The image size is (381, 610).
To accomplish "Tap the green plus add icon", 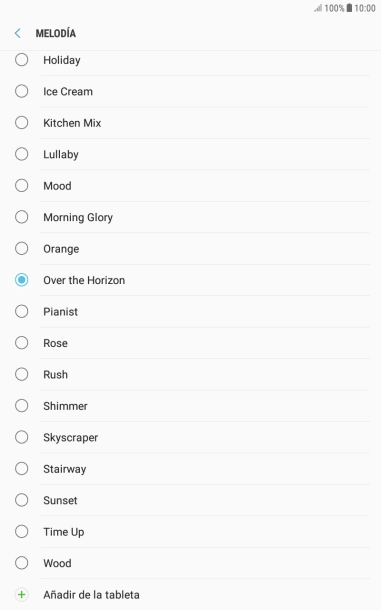I will [x=21, y=594].
